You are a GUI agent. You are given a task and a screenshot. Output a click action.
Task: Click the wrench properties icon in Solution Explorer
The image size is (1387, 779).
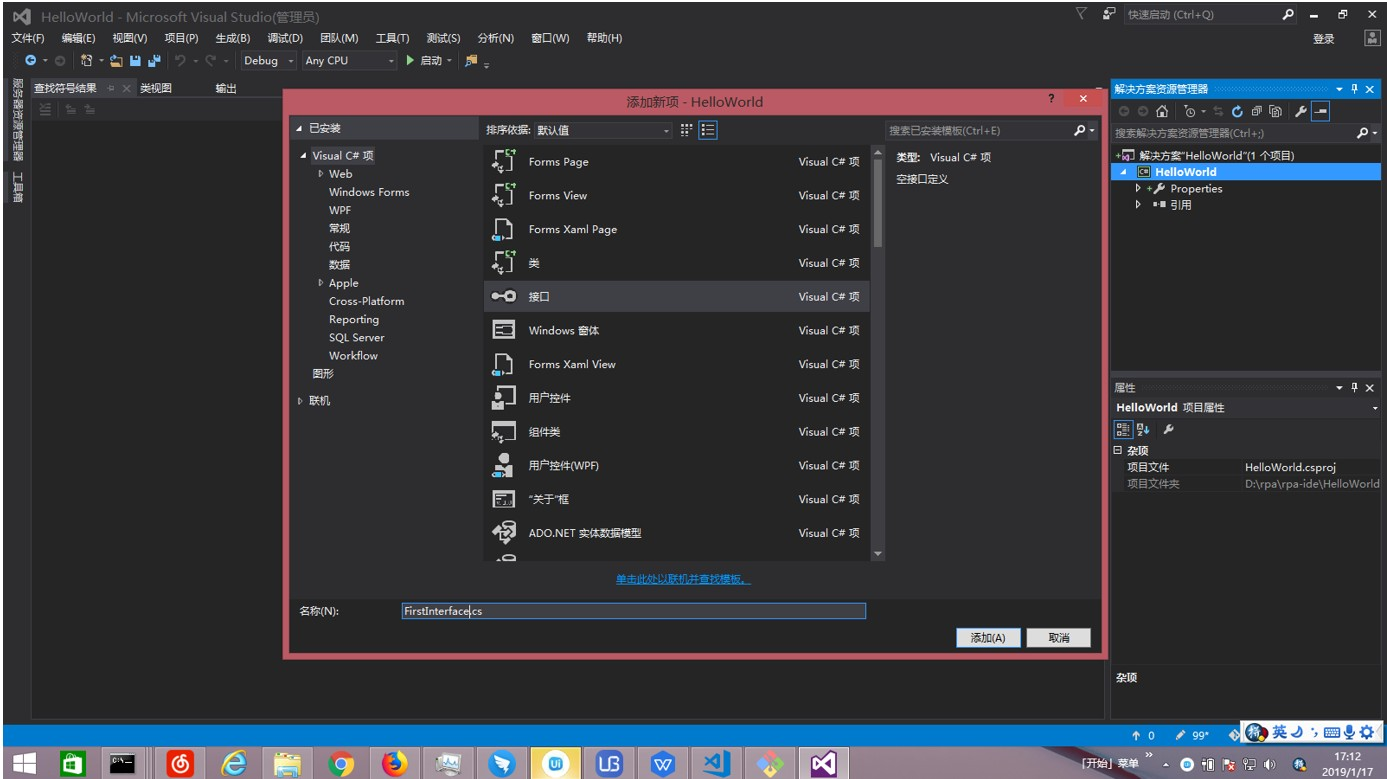click(1301, 112)
